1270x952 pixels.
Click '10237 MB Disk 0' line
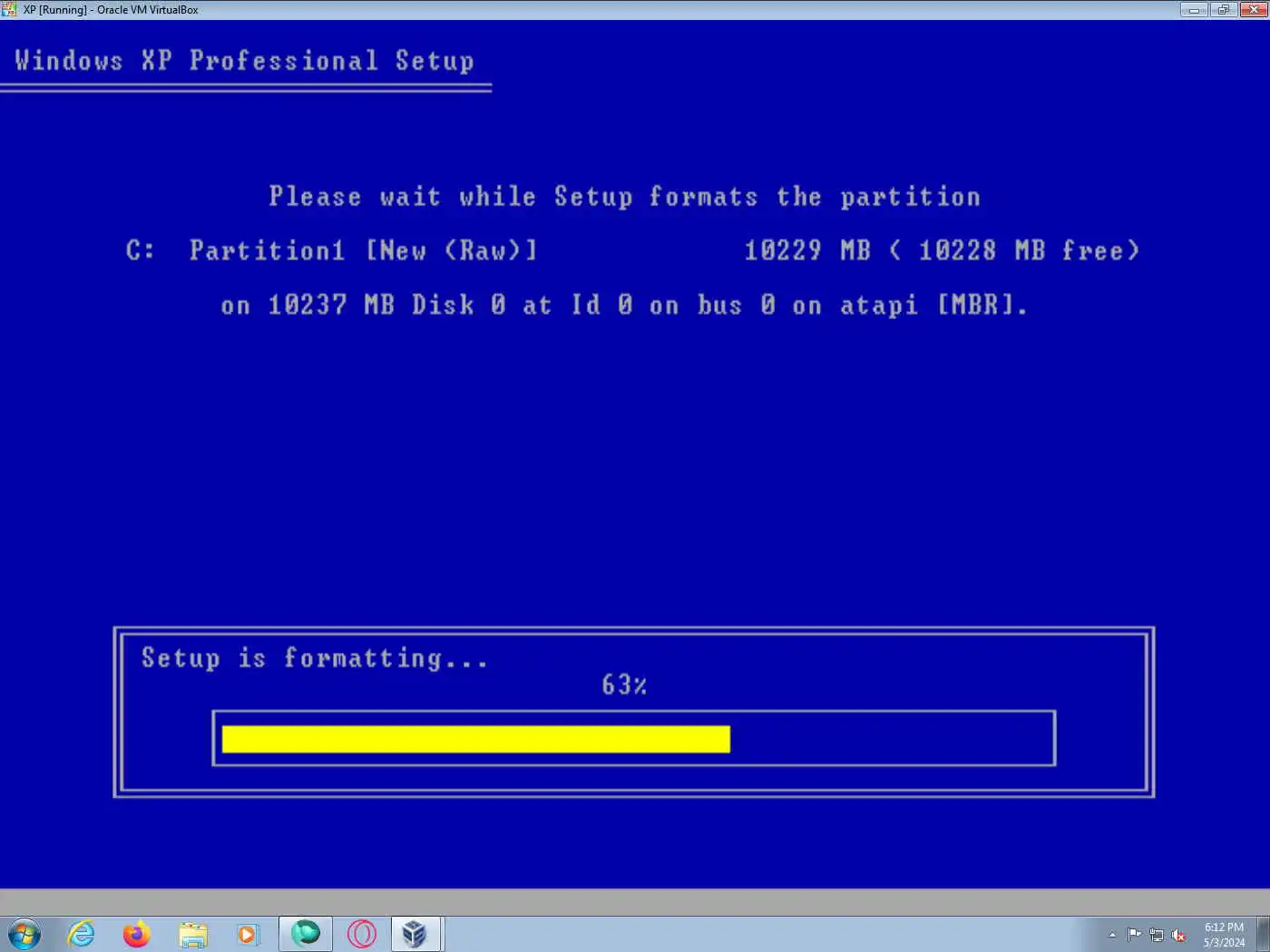click(624, 305)
